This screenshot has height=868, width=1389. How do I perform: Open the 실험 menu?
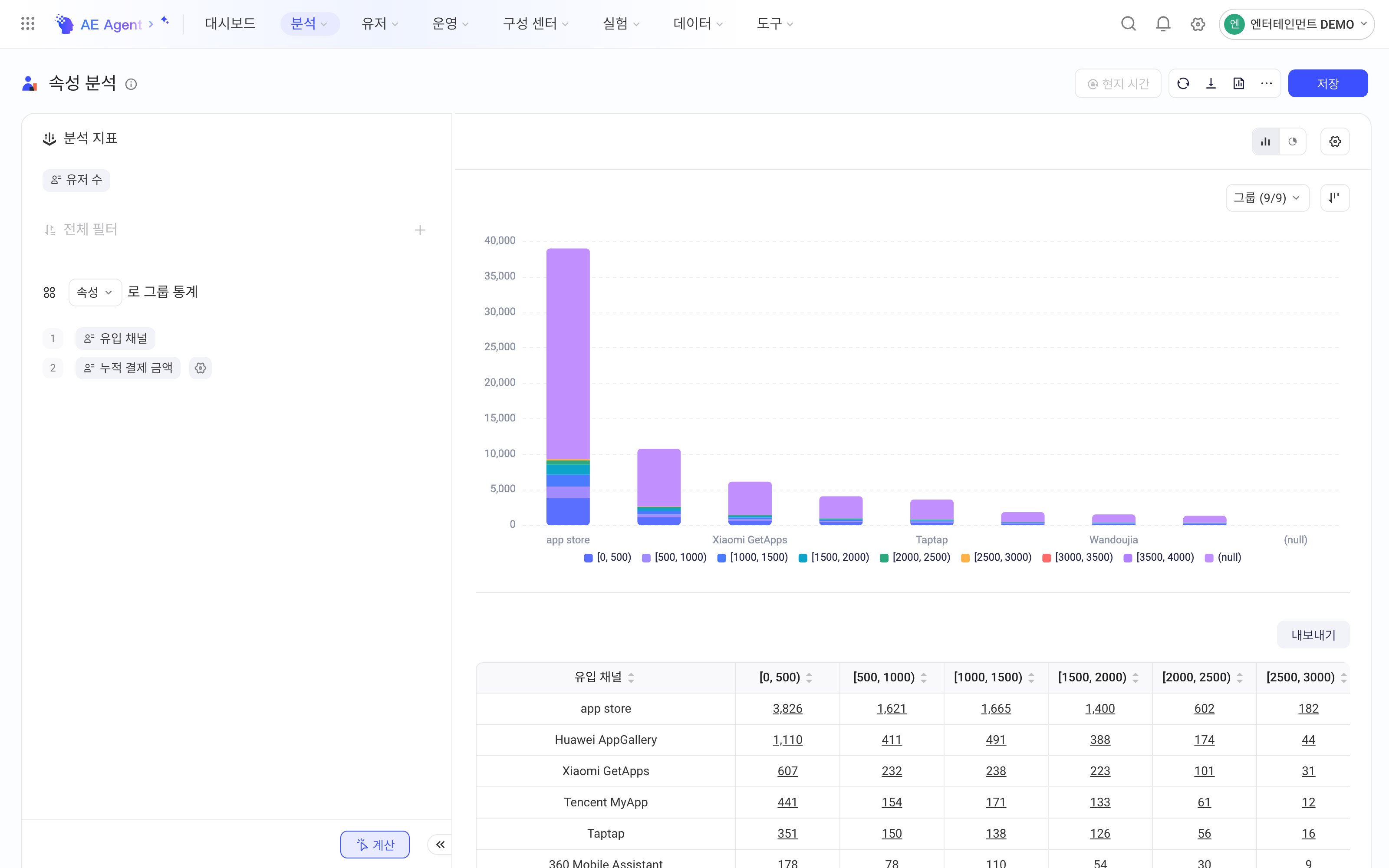pyautogui.click(x=620, y=23)
